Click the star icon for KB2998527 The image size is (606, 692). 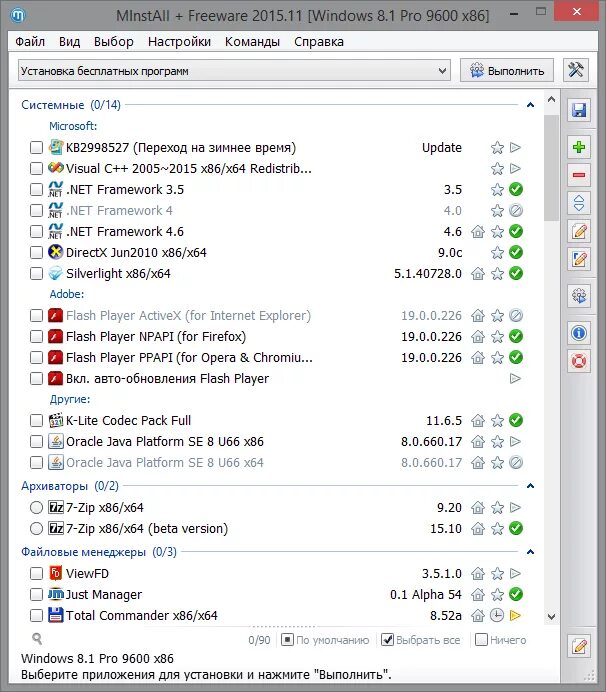point(497,147)
